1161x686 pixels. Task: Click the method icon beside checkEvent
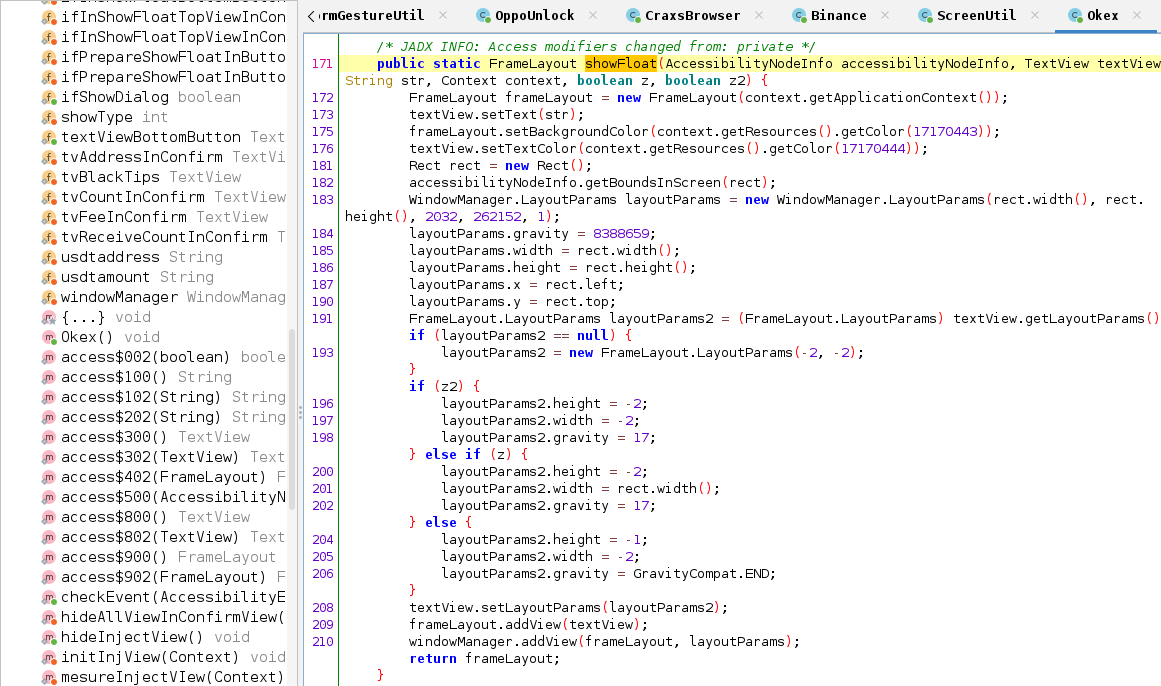pyautogui.click(x=49, y=597)
